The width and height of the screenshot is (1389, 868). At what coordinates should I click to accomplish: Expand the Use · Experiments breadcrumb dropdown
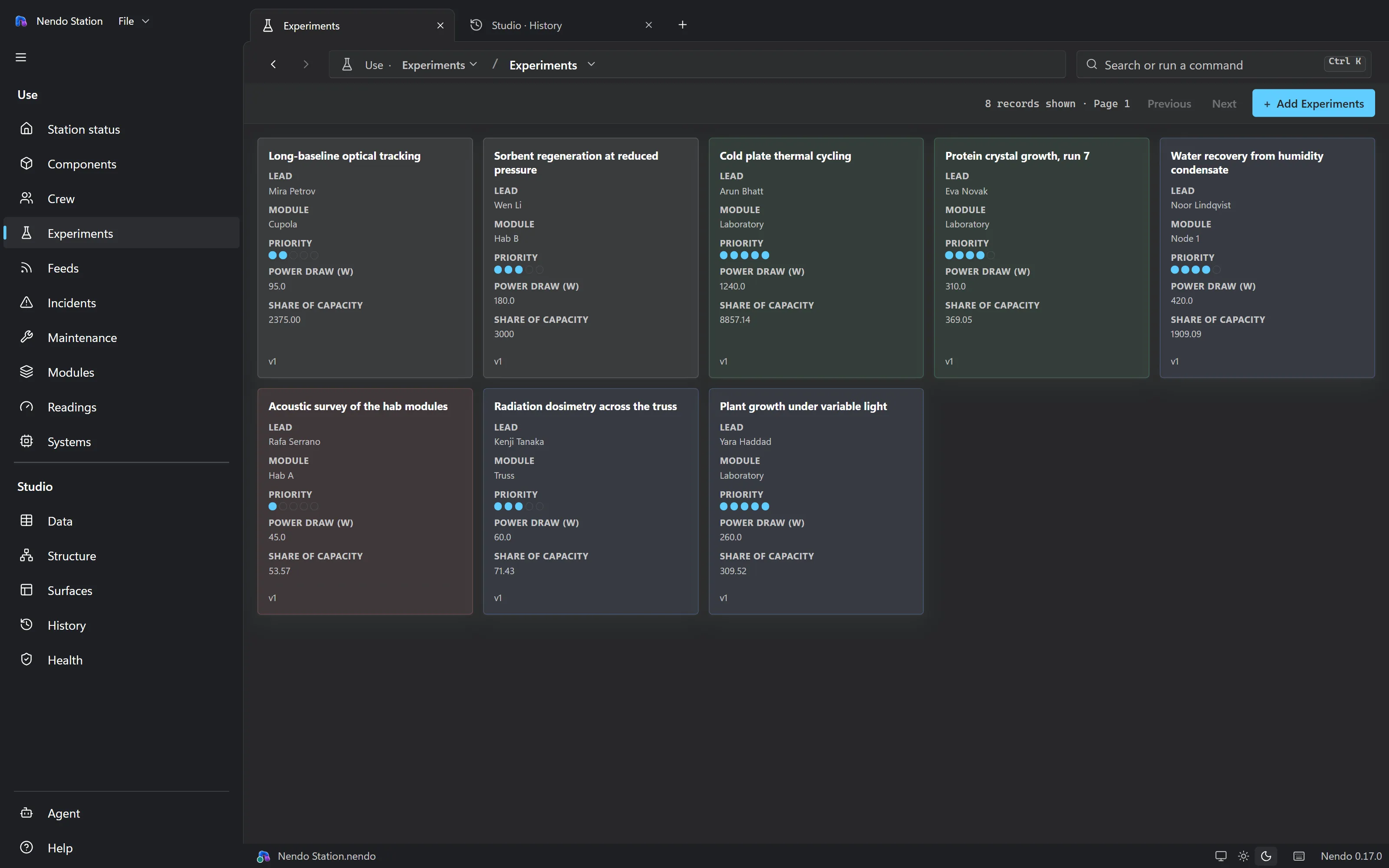[x=439, y=65]
